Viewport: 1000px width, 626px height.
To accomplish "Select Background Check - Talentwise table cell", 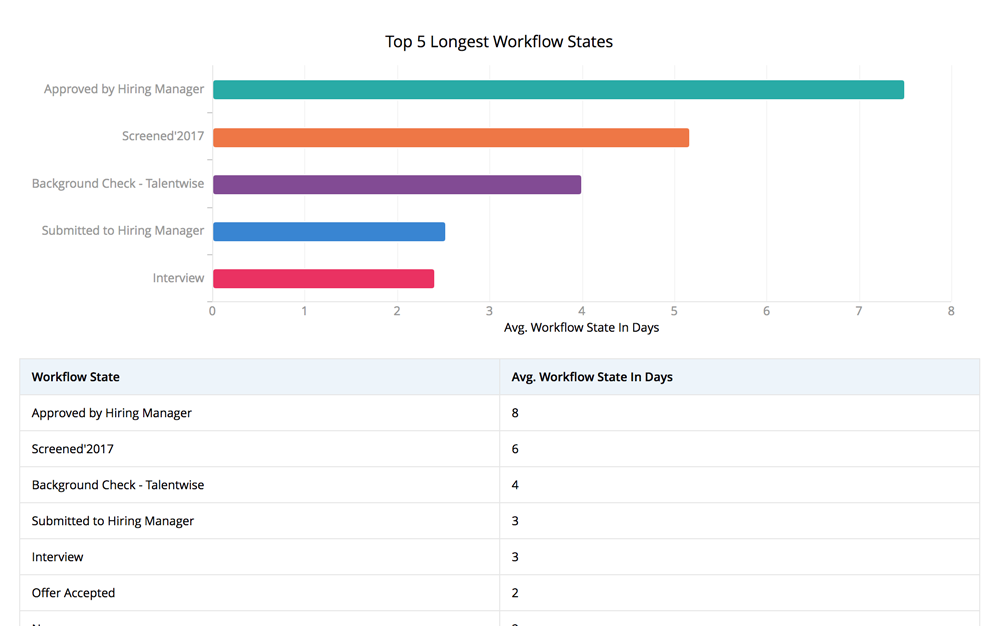I will click(118, 485).
